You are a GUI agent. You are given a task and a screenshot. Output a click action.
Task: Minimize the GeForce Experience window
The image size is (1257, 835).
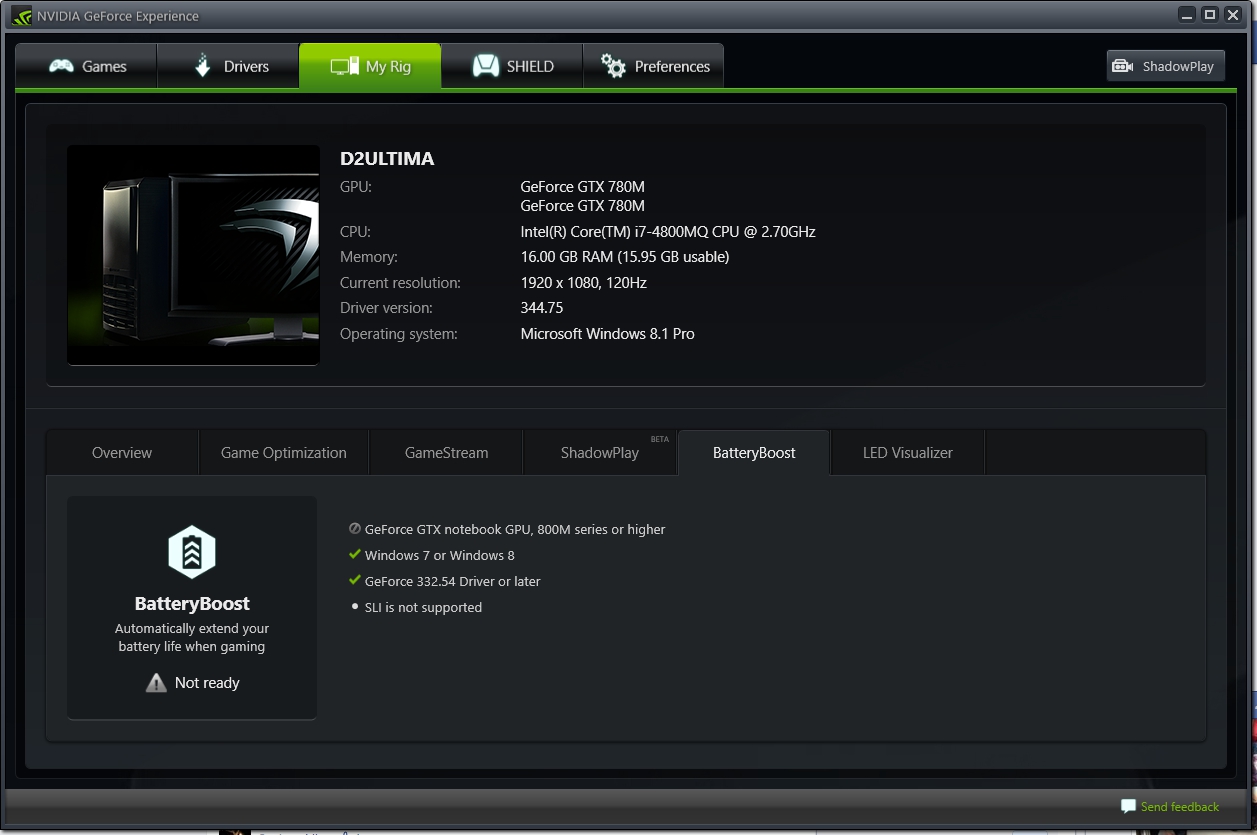coord(1187,14)
